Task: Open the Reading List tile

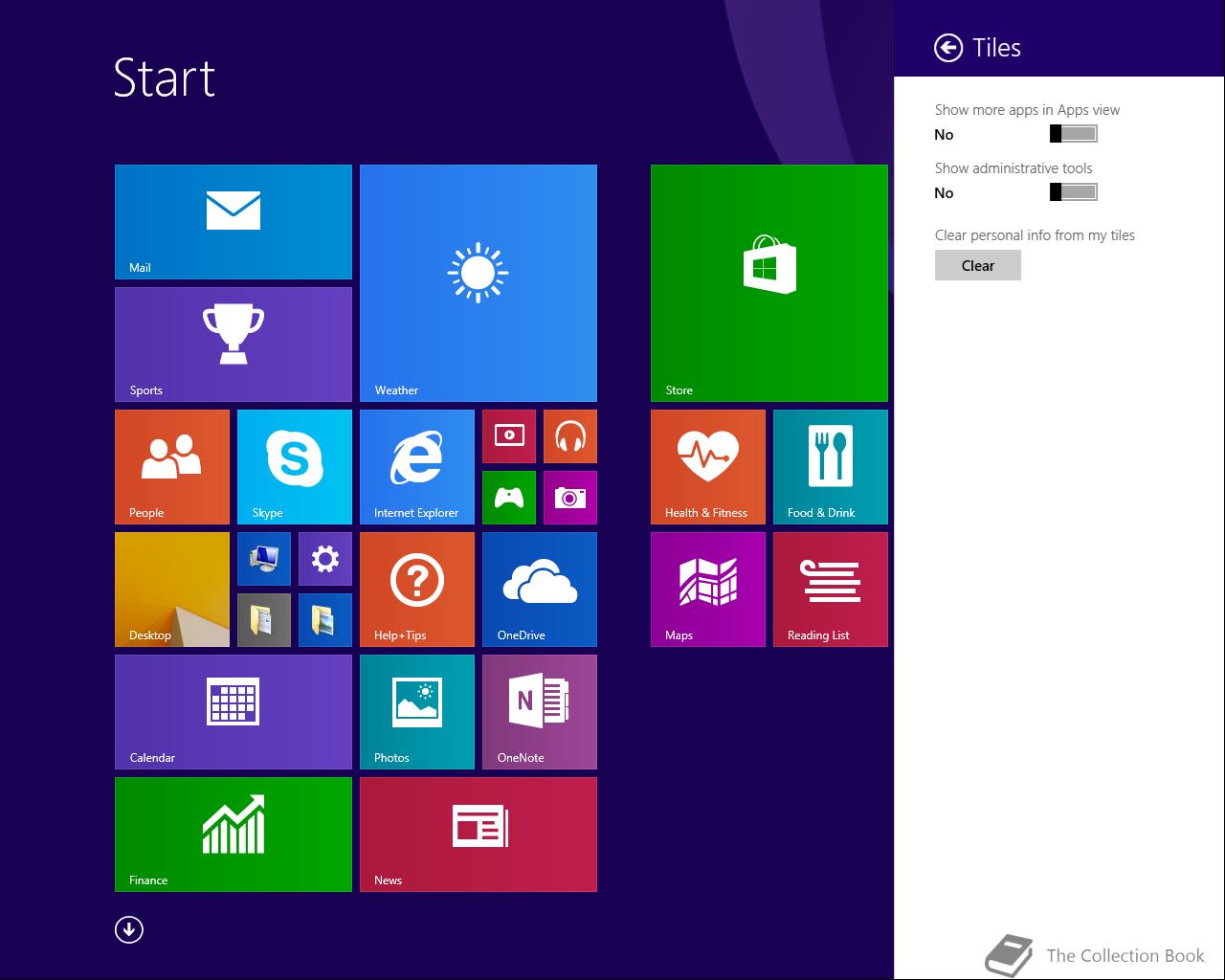Action: (831, 590)
